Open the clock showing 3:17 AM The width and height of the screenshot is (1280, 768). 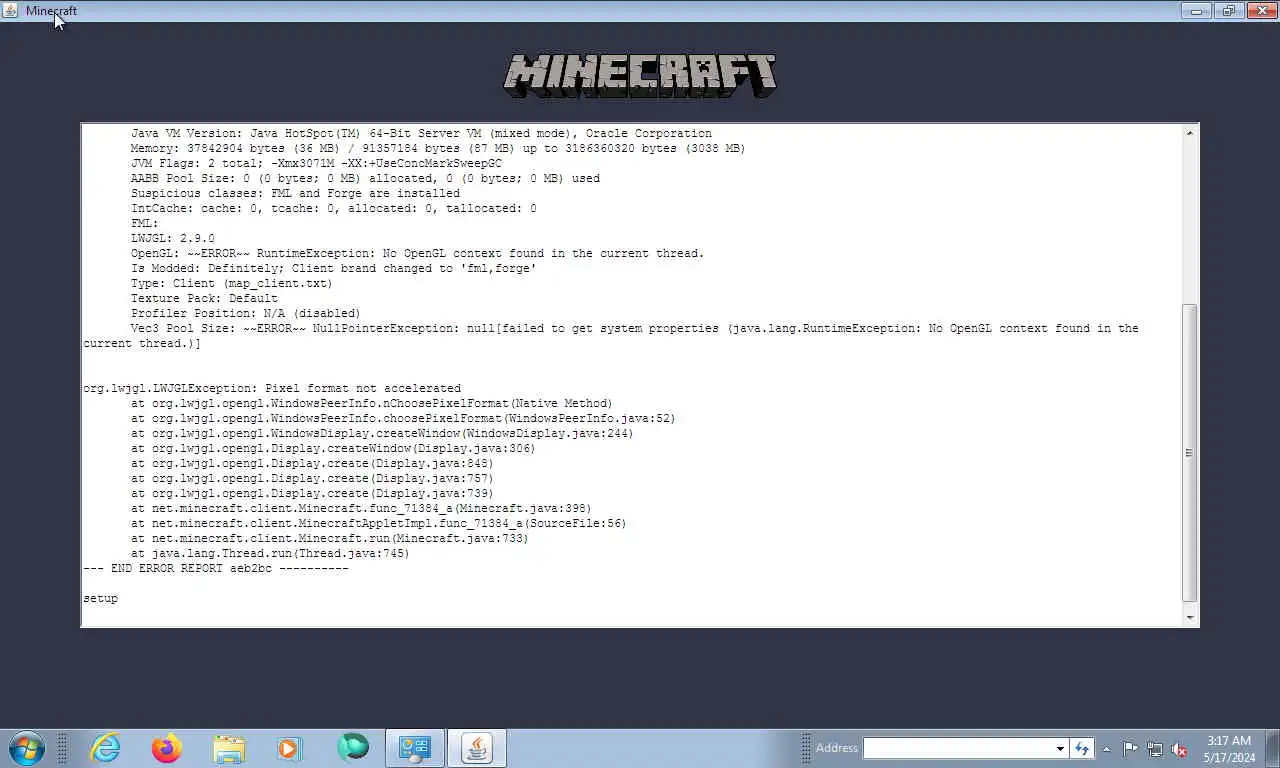[x=1229, y=748]
